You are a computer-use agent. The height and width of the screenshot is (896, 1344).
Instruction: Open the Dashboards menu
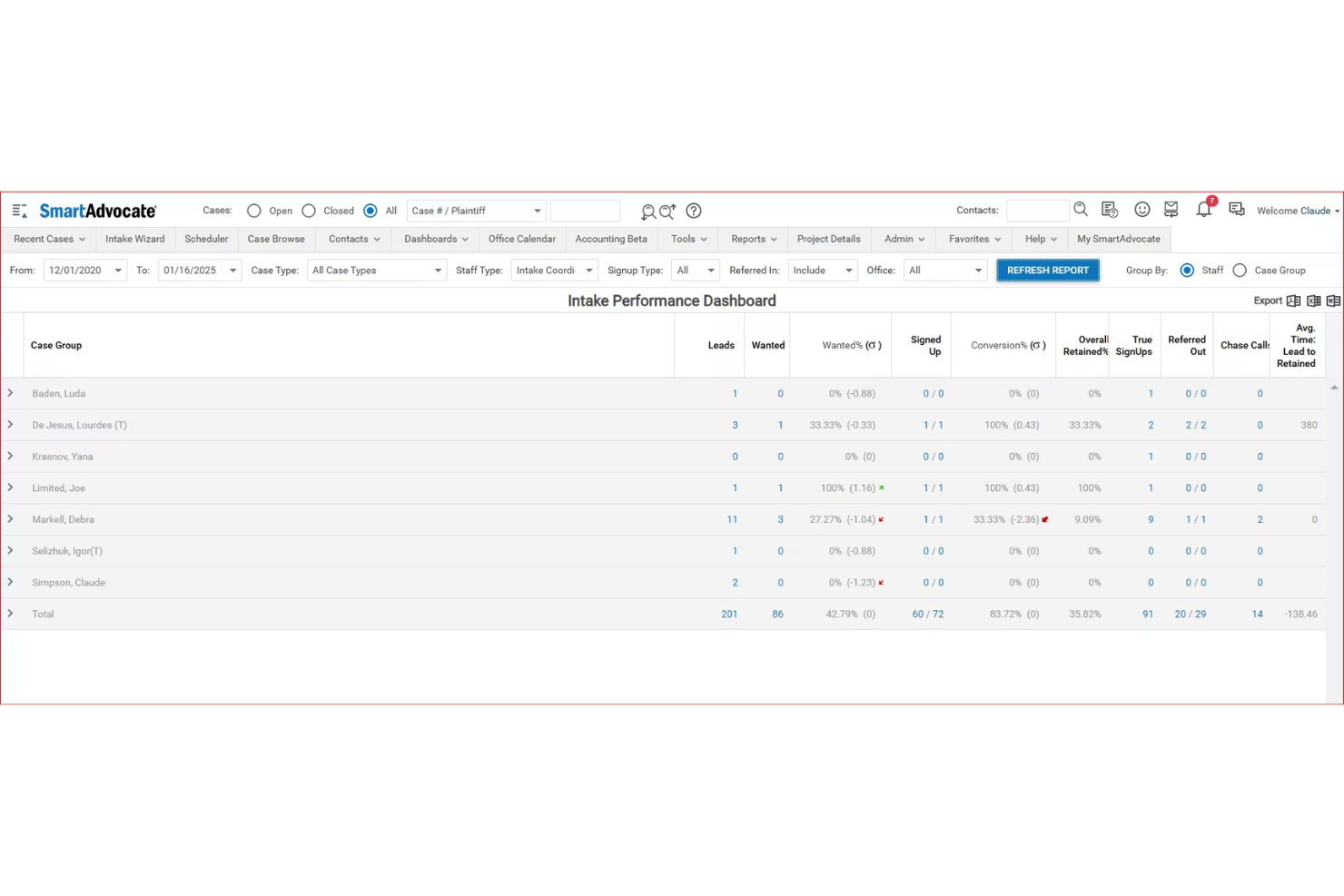point(436,239)
